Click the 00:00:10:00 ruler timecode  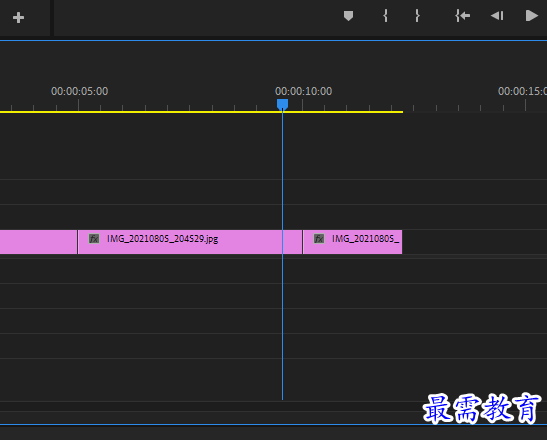[x=304, y=91]
